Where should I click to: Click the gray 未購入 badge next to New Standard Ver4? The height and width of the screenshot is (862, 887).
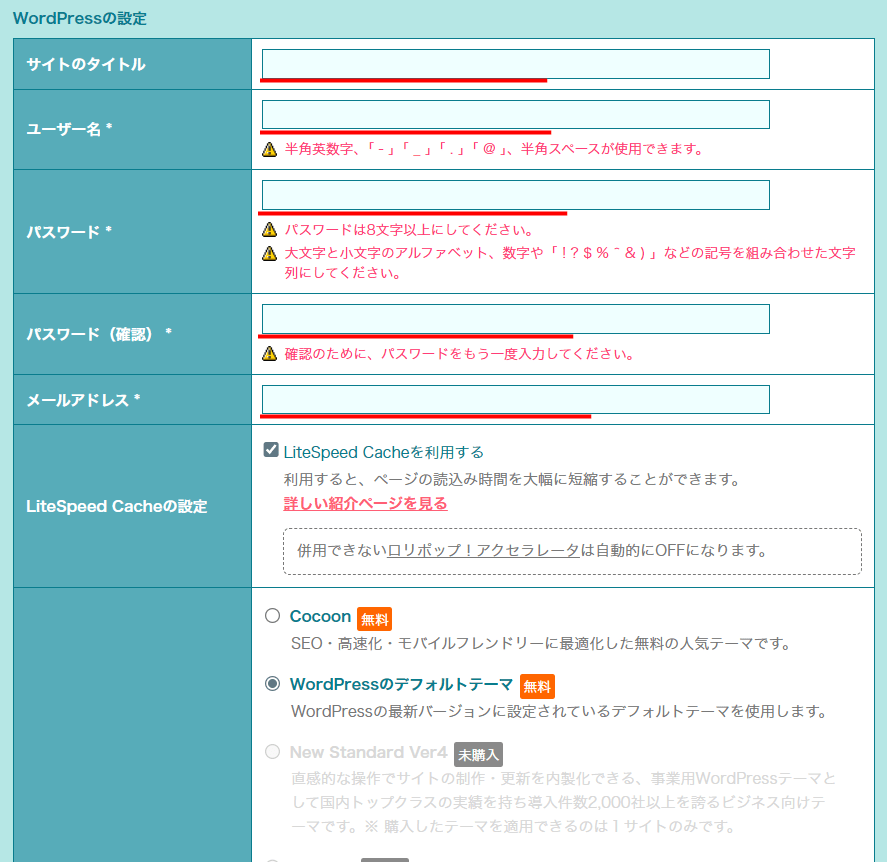point(478,755)
